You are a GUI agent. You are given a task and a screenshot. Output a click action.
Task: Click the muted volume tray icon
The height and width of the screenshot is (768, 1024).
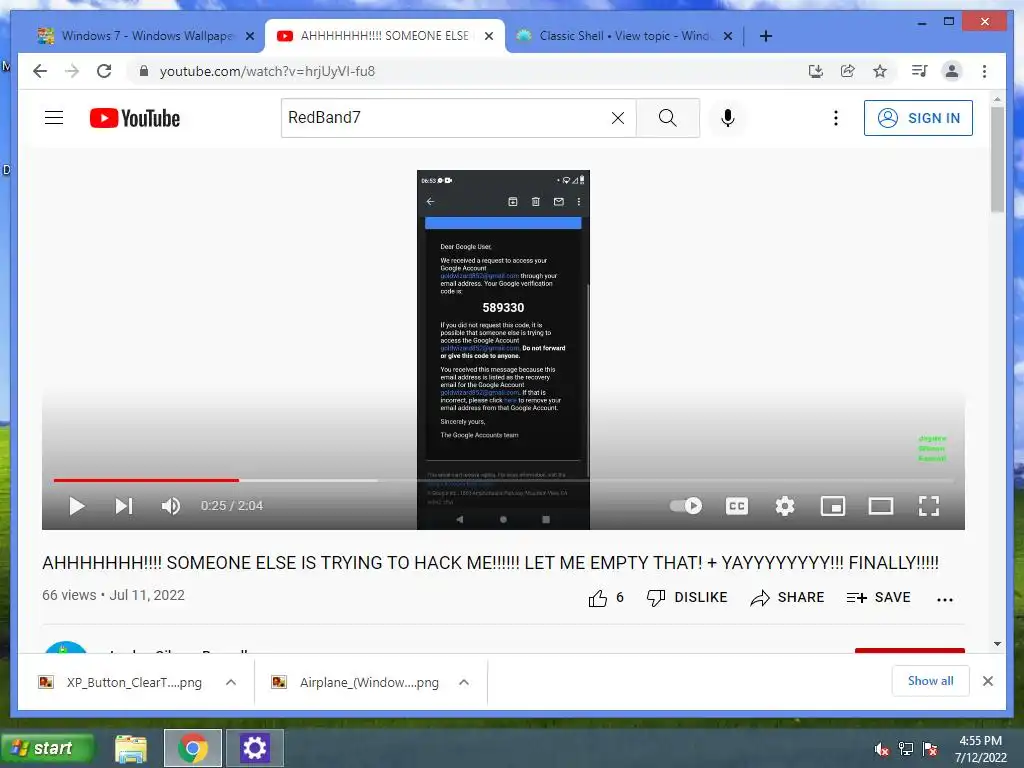(x=882, y=749)
